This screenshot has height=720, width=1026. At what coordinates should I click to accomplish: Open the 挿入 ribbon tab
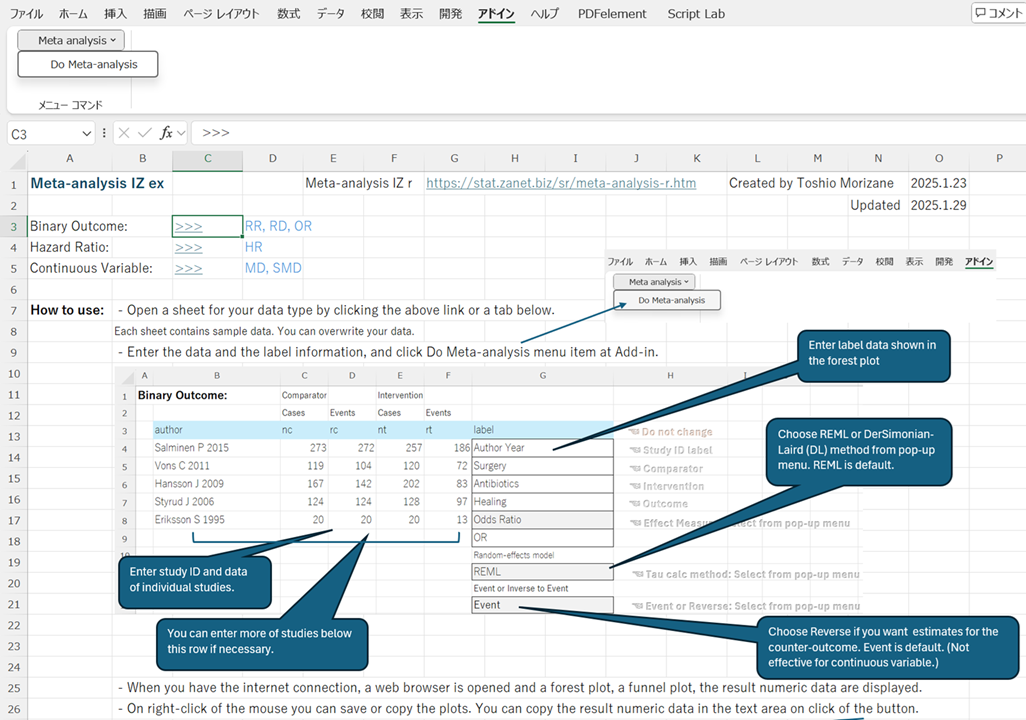click(115, 14)
